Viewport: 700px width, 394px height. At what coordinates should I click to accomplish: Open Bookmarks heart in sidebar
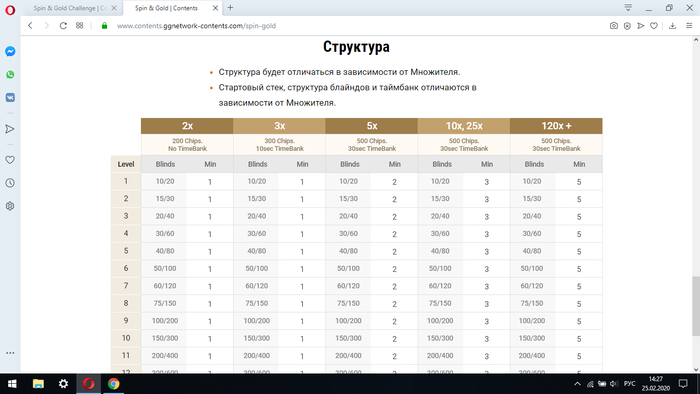[10, 160]
